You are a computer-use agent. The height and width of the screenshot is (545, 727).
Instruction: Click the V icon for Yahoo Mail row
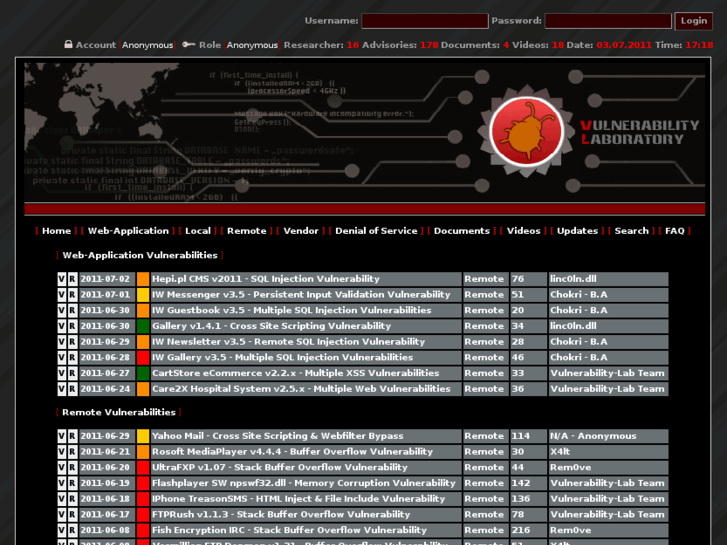click(x=62, y=436)
